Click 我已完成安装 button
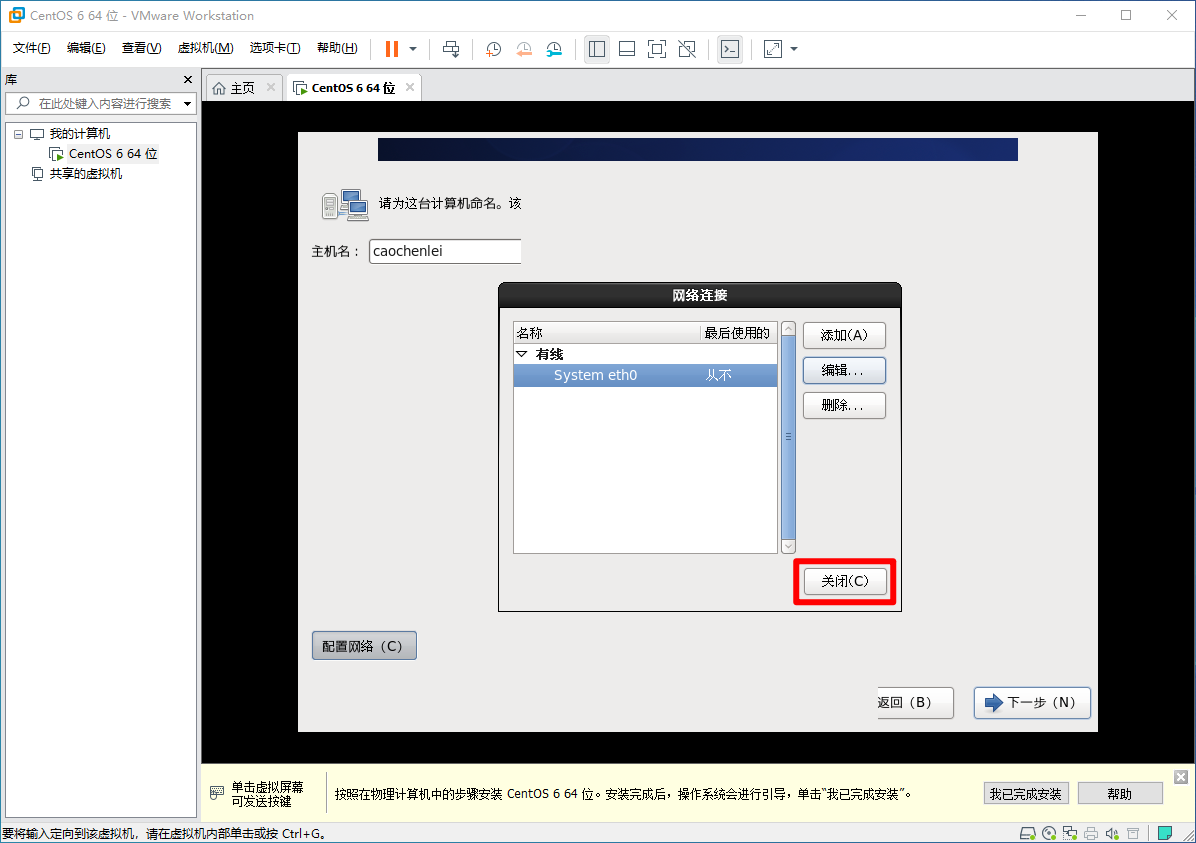 [x=1026, y=793]
